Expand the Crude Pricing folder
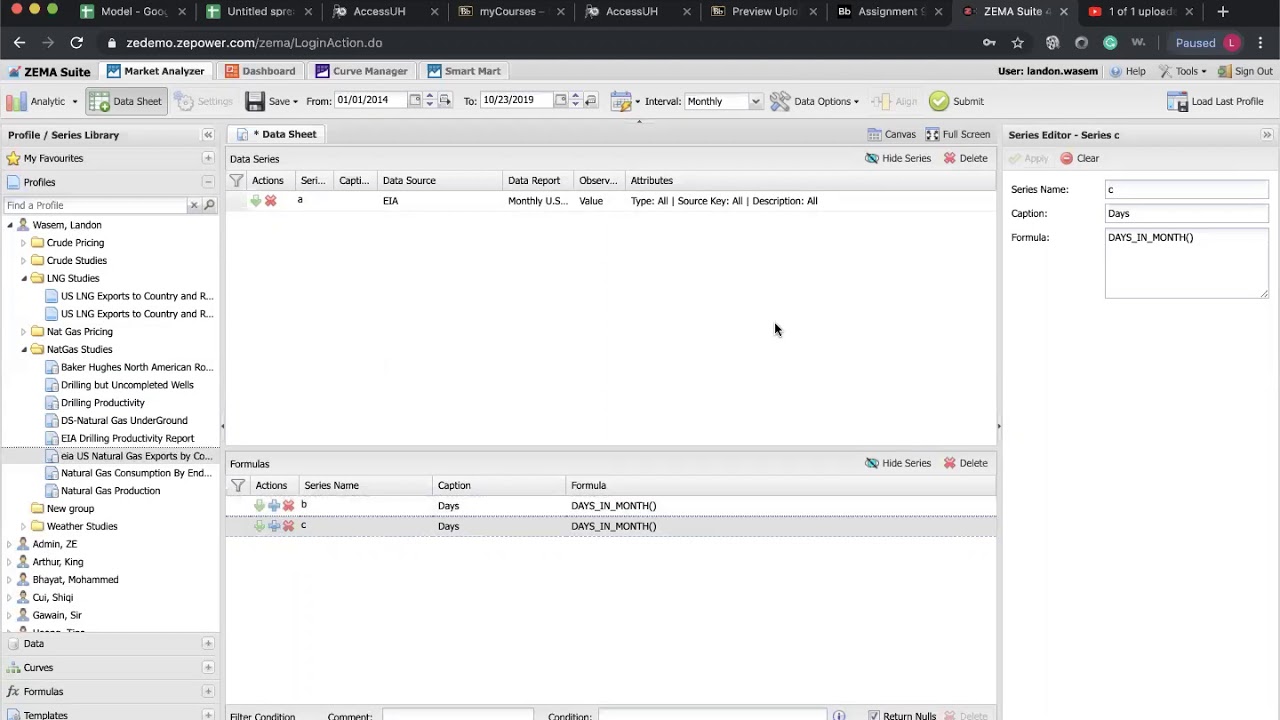The width and height of the screenshot is (1280, 720). (23, 243)
